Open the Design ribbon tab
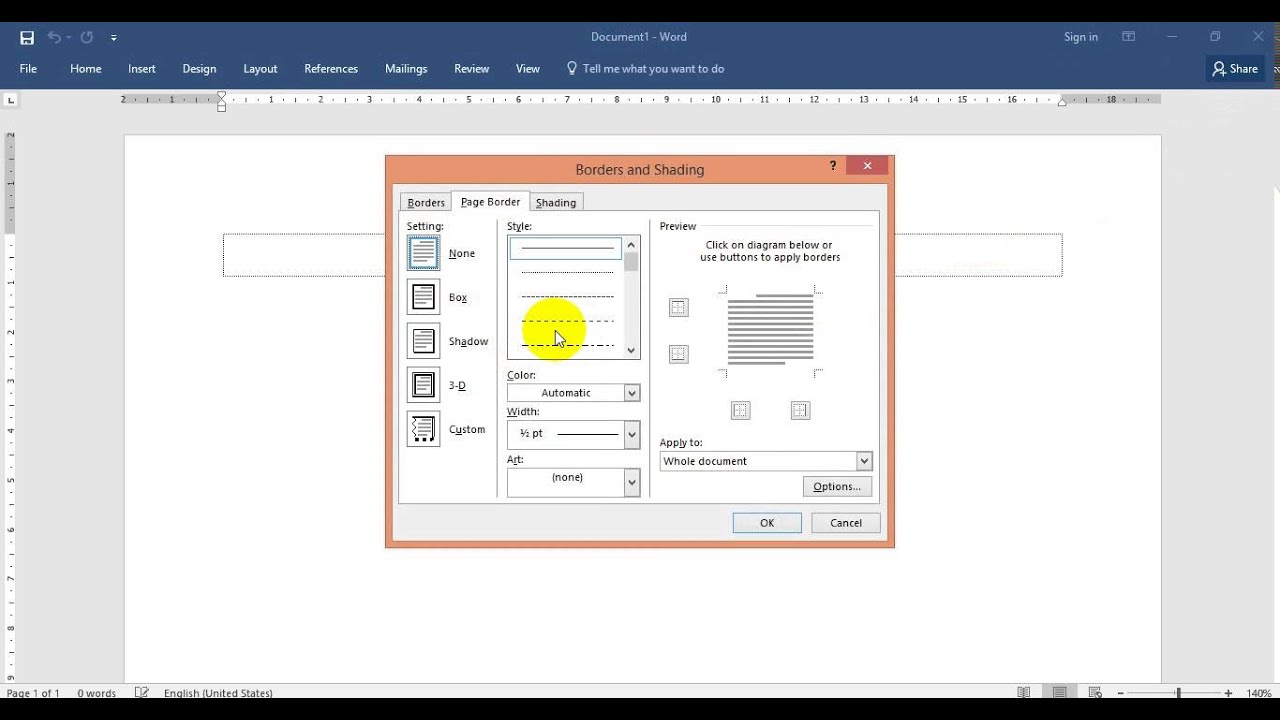This screenshot has height=720, width=1280. coord(199,69)
